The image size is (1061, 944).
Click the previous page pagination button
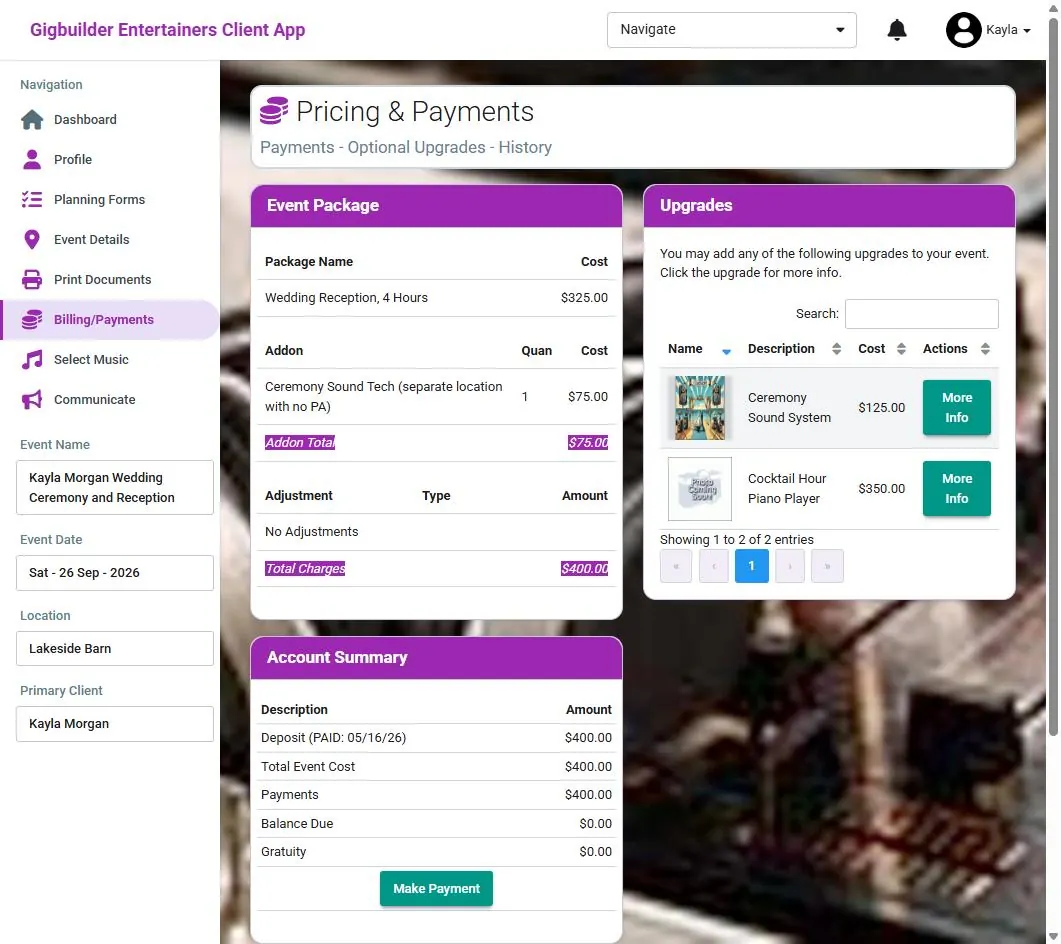pos(713,566)
